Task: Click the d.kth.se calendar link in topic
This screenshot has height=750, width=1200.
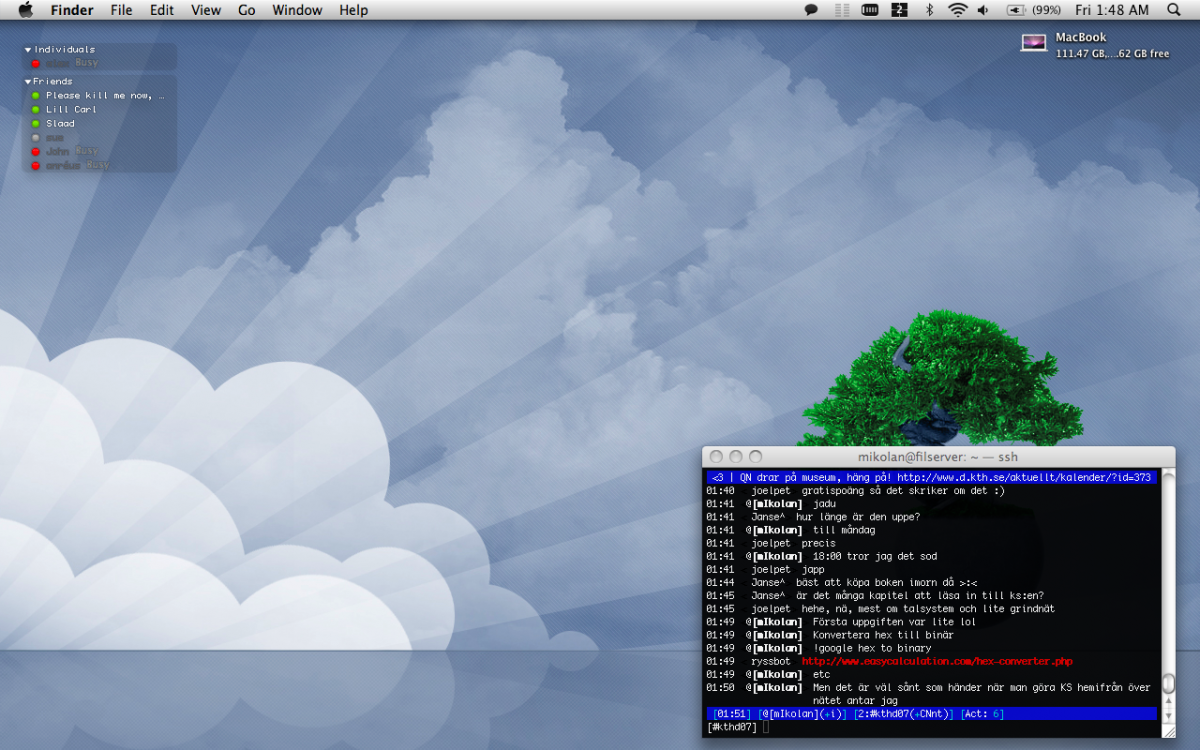Action: (1023, 477)
